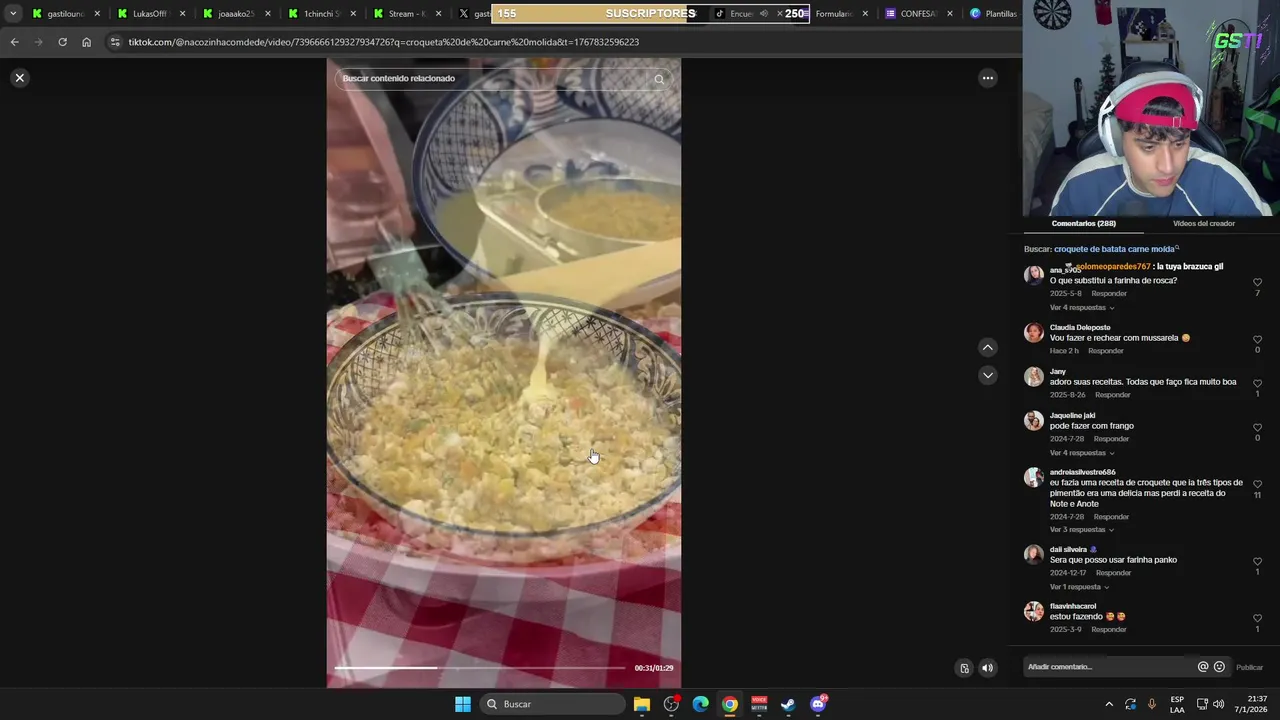Like andreiasilvestre686's comment
This screenshot has height=720, width=1280.
click(x=1257, y=485)
